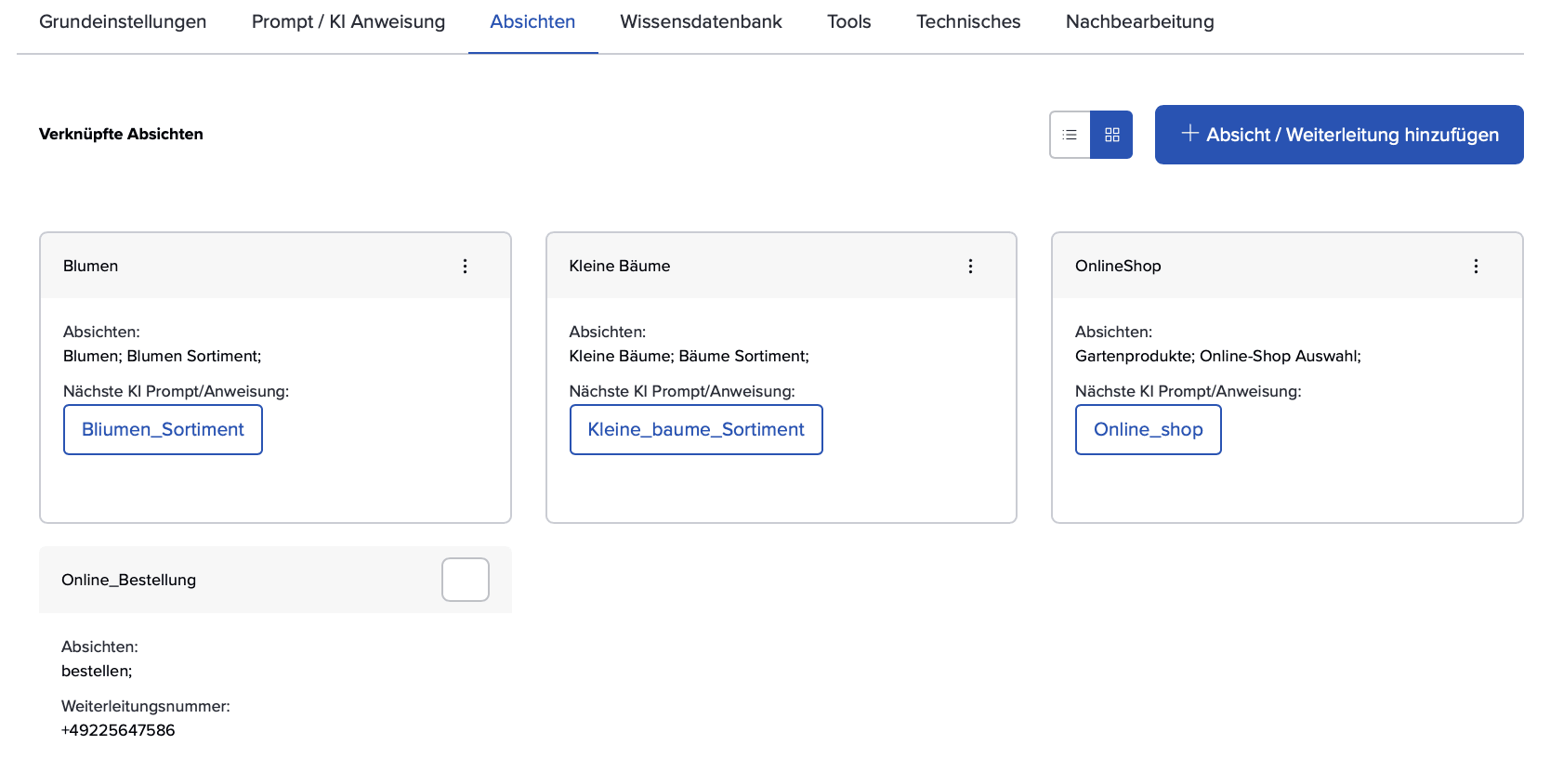Click the Online_Bestellung card title
This screenshot has width=1550, height=784.
point(129,581)
